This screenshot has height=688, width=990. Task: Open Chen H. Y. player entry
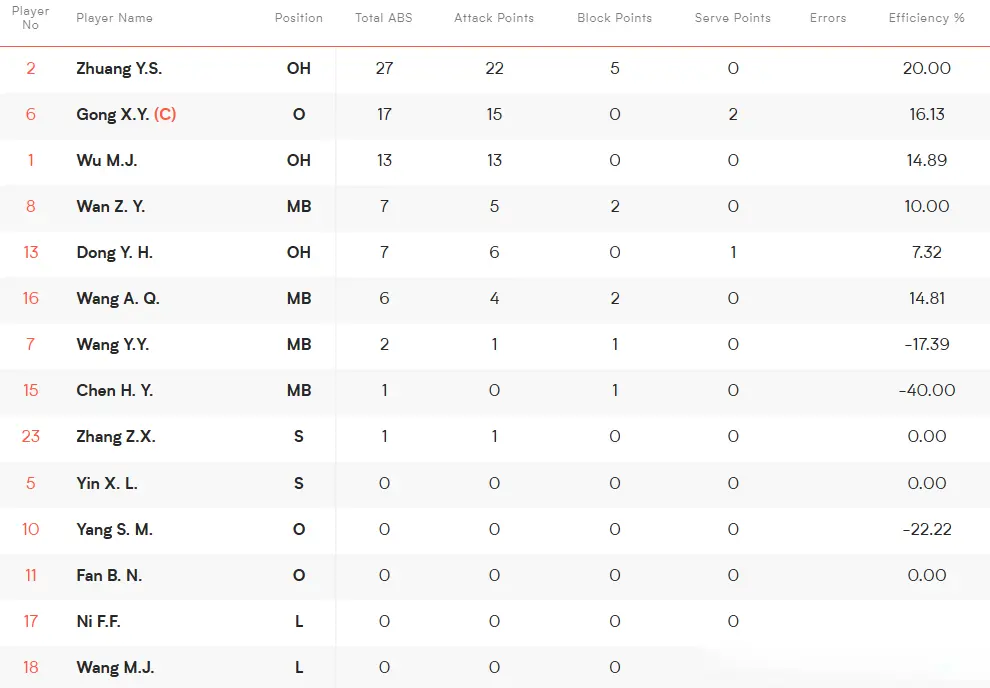pyautogui.click(x=495, y=390)
